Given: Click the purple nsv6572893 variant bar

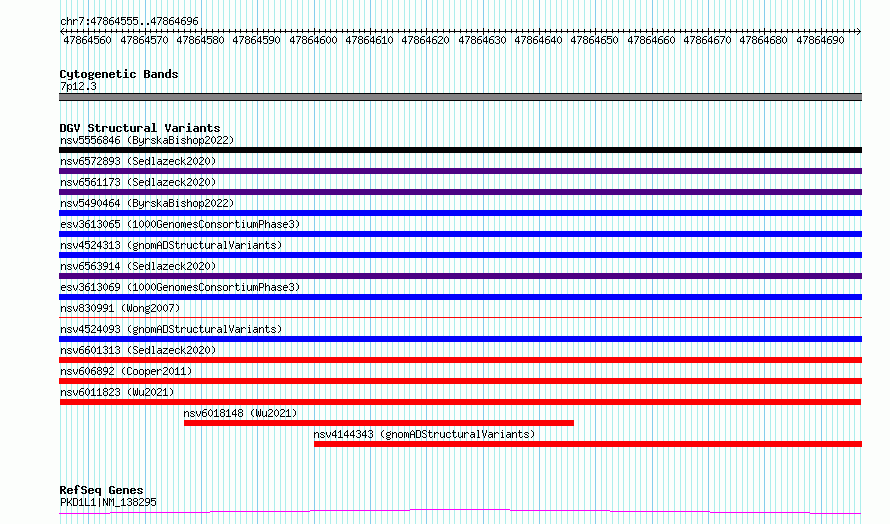Looking at the screenshot, I should pos(460,171).
